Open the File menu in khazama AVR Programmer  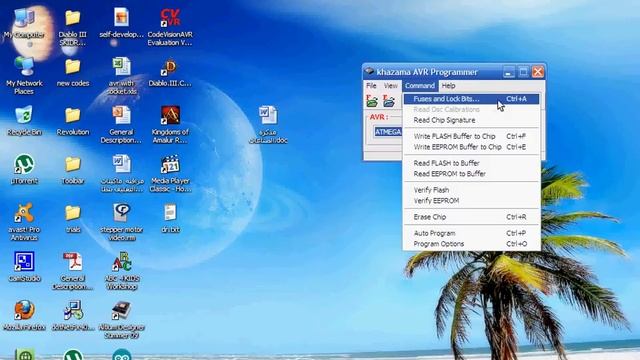[x=371, y=86]
